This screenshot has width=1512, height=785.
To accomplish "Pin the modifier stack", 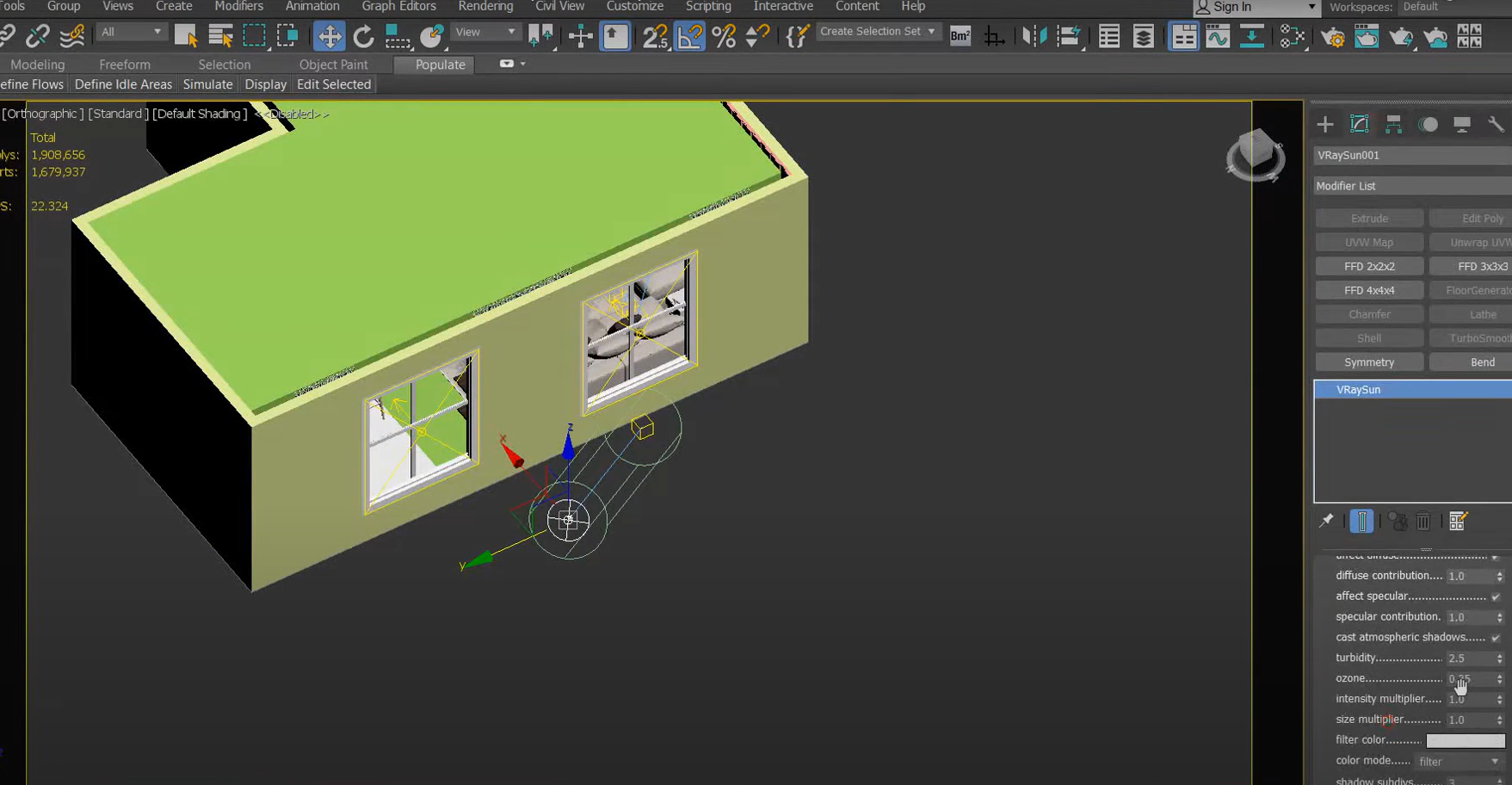I will point(1326,522).
